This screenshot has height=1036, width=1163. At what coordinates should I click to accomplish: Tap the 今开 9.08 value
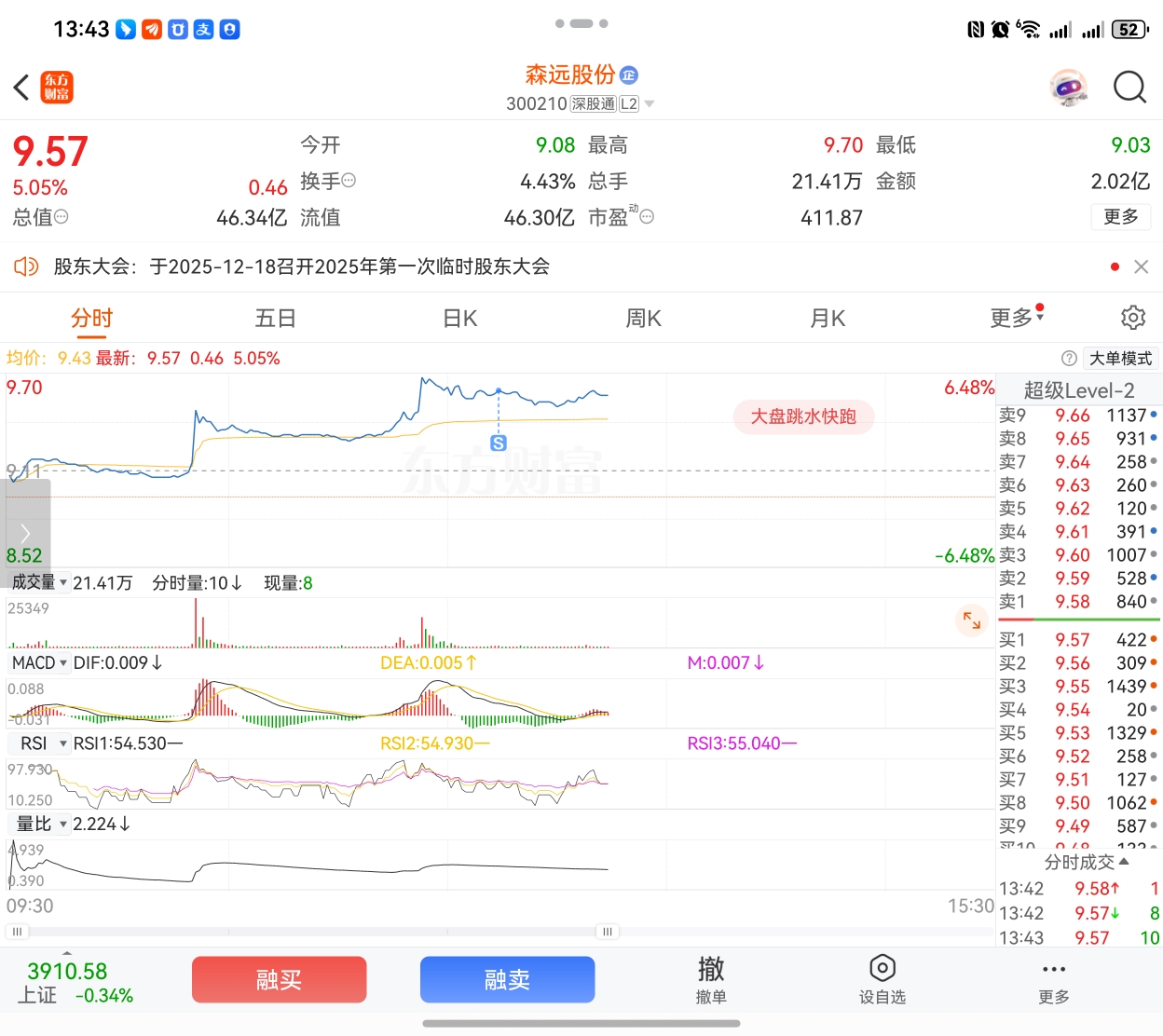(555, 145)
